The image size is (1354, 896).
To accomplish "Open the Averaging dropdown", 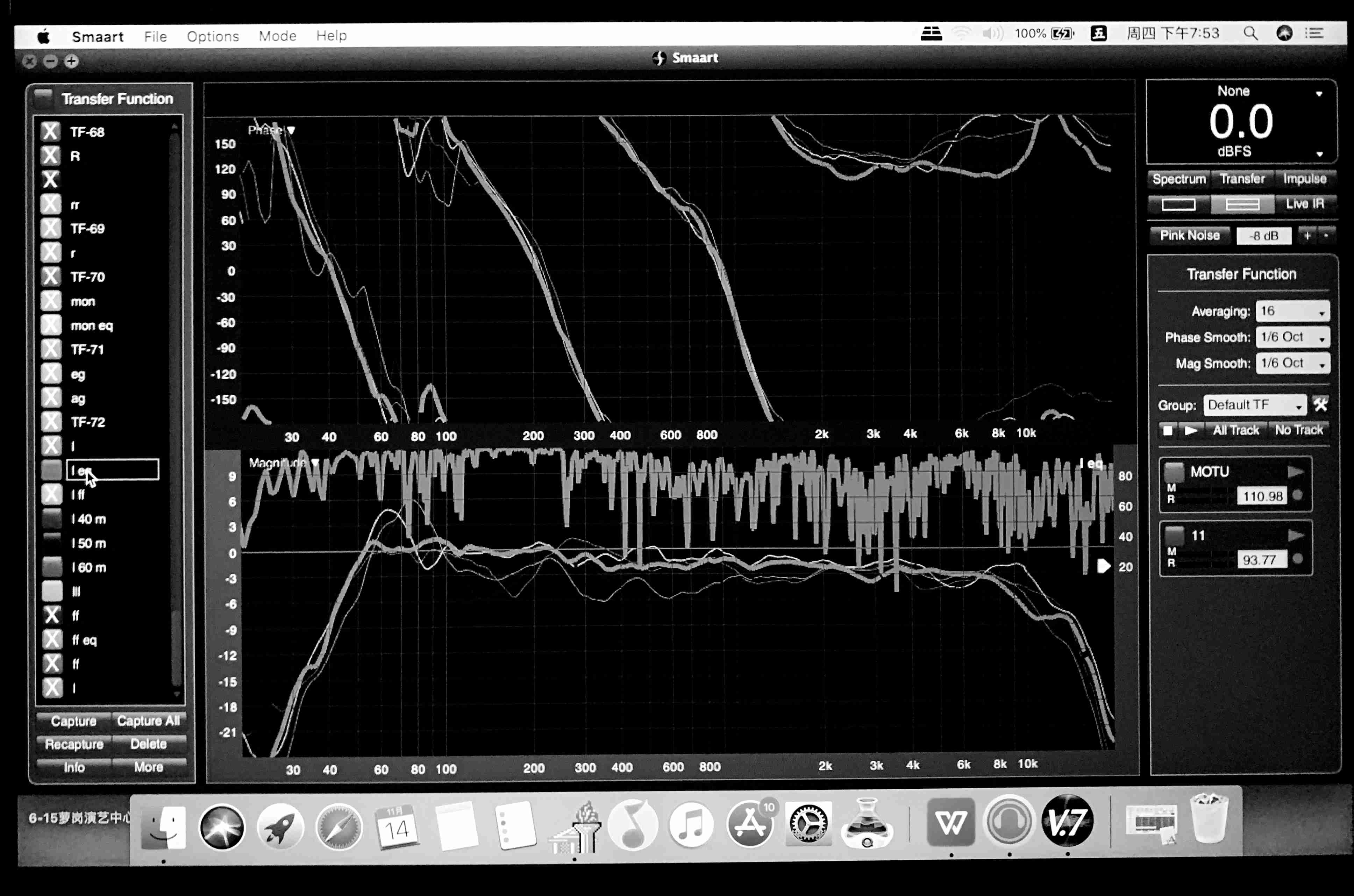I will click(x=1292, y=311).
